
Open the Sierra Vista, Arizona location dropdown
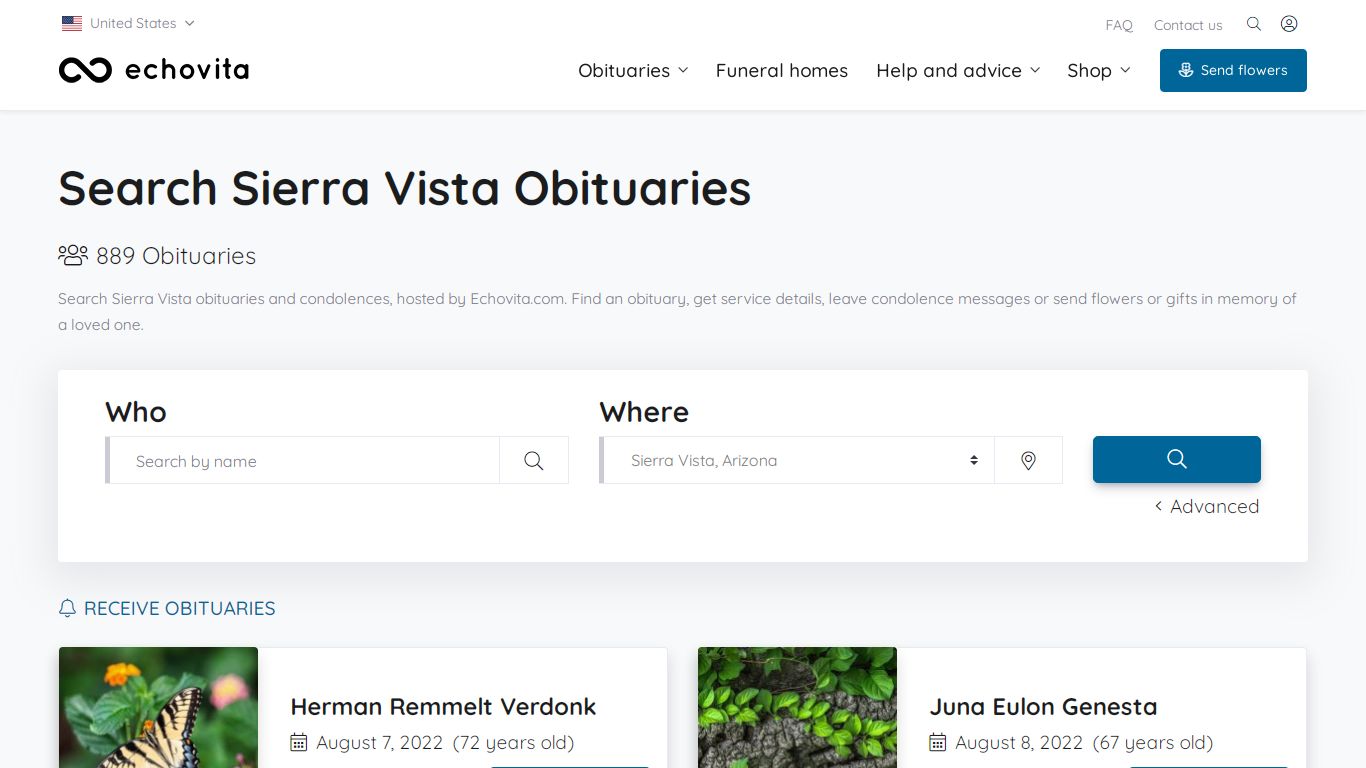797,460
